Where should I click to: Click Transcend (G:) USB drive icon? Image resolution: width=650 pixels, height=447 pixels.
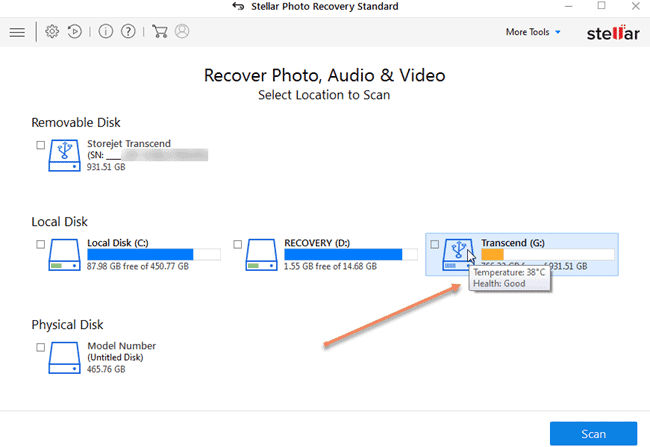point(458,255)
